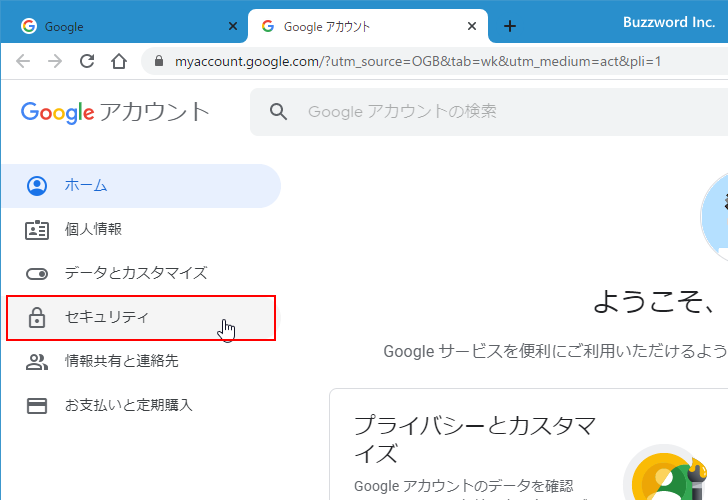
Task: Click the プライバシーとカスタマイズ card heading
Action: pyautogui.click(x=475, y=439)
